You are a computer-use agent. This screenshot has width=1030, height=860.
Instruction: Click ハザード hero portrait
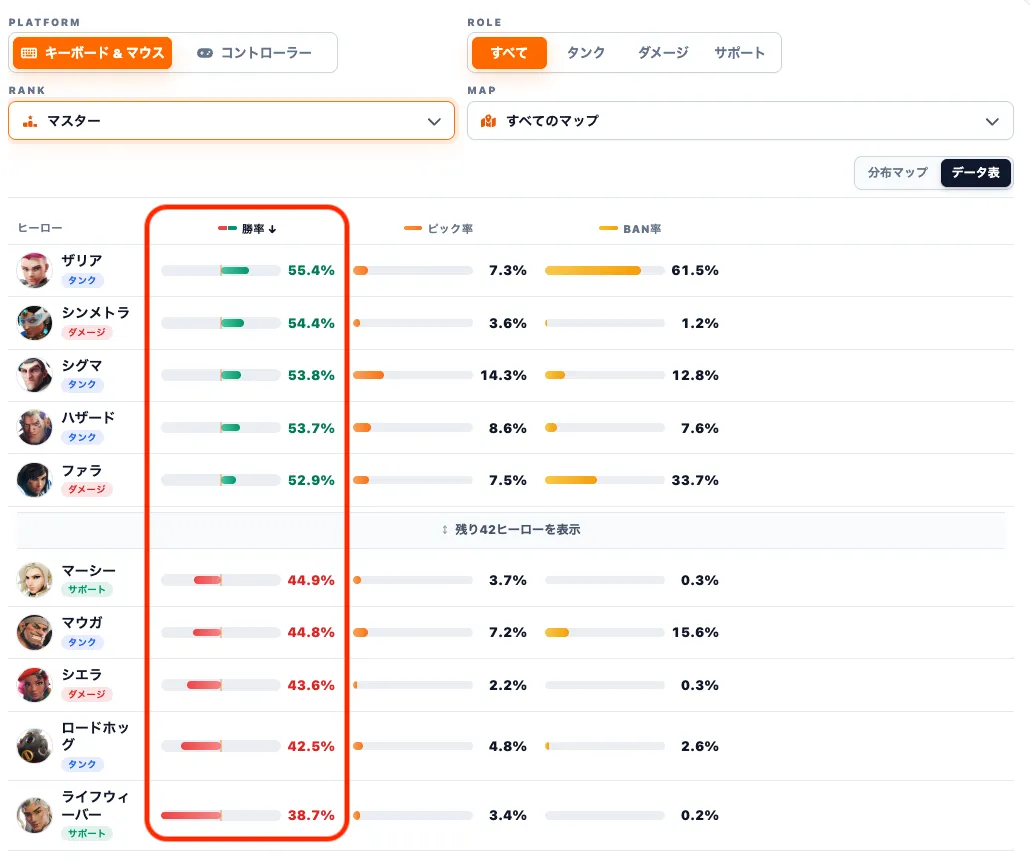click(x=34, y=427)
